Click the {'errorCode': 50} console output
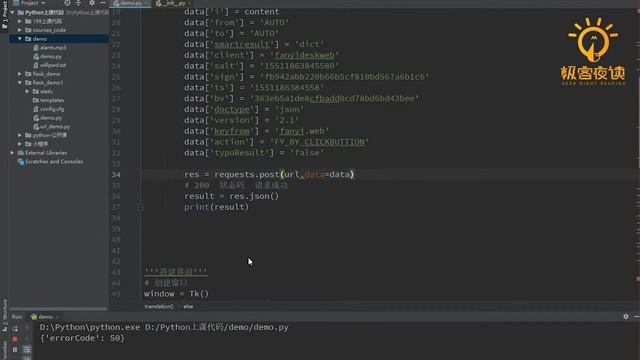The width and height of the screenshot is (640, 360). tap(82, 338)
